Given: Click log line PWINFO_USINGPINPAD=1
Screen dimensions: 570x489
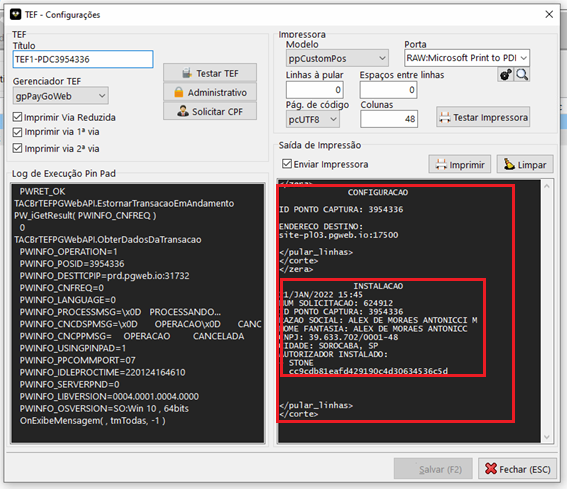Looking at the screenshot, I should point(73,348).
